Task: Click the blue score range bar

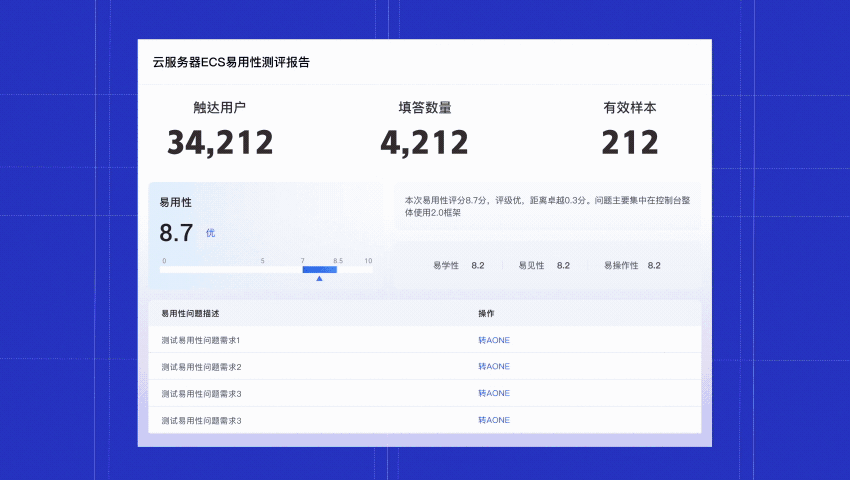Action: pos(320,270)
